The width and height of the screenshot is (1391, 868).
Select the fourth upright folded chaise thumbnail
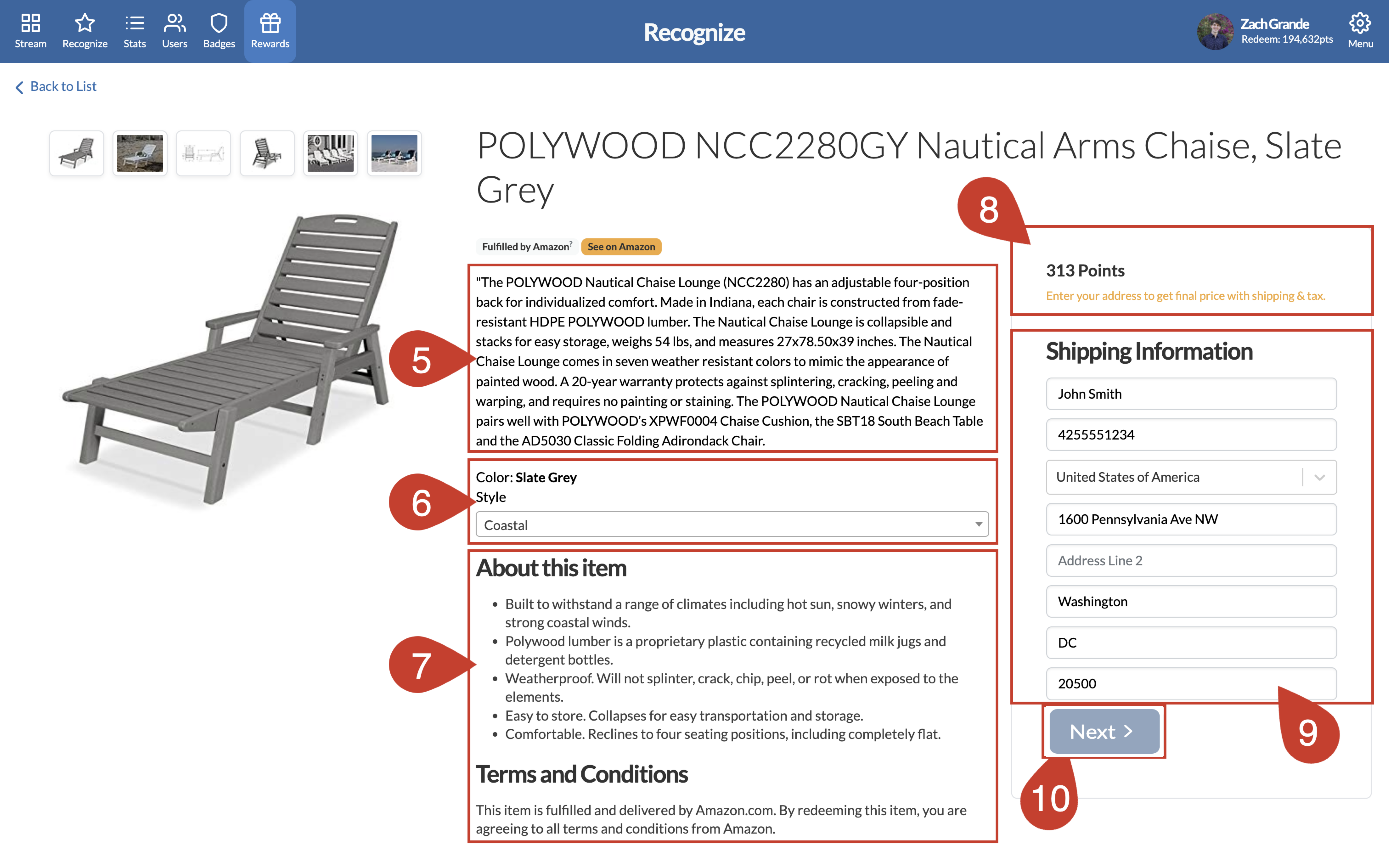click(267, 153)
